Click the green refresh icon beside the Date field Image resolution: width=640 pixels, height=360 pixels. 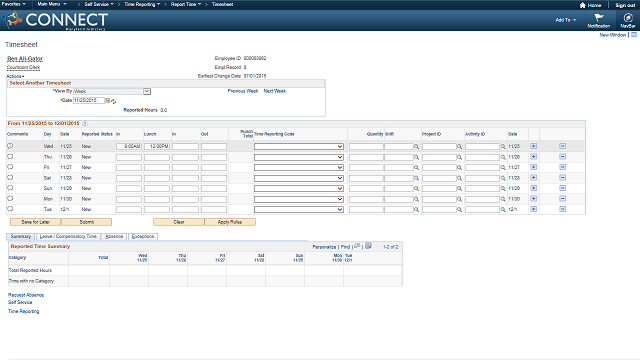[113, 101]
